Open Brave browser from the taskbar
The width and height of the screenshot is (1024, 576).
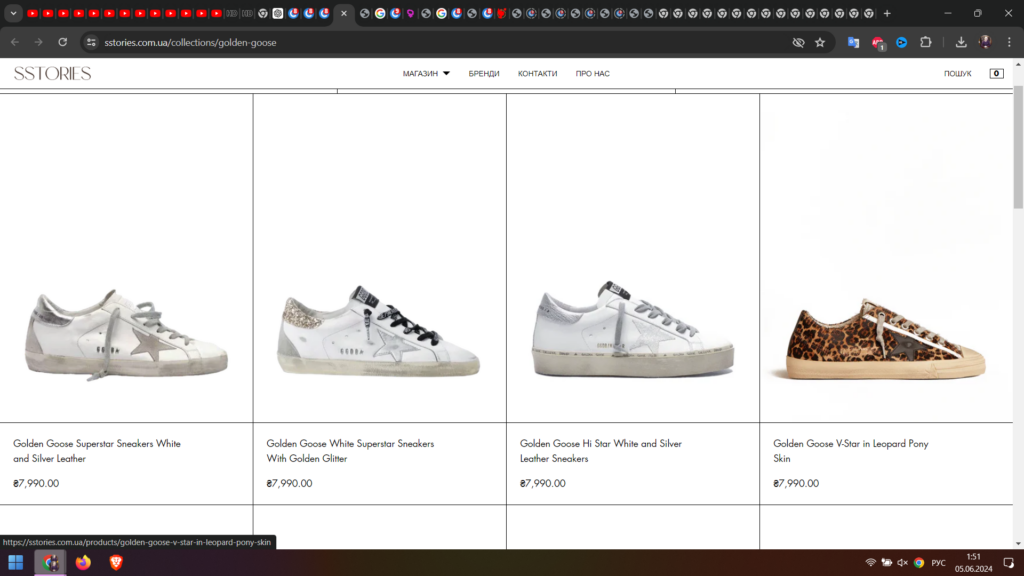click(x=116, y=562)
